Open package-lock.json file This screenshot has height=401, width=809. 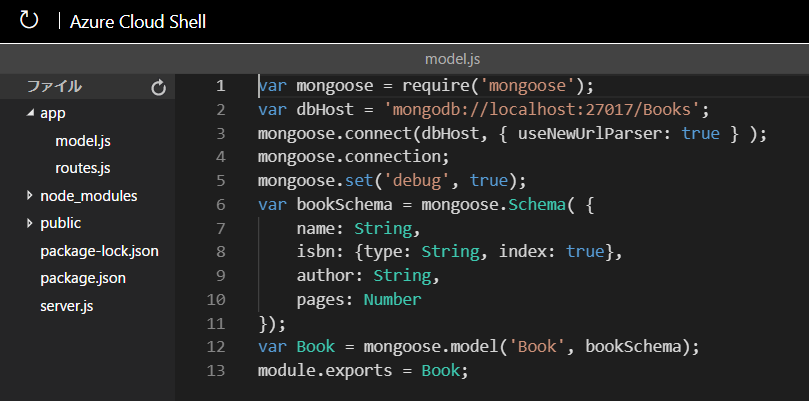(x=99, y=250)
